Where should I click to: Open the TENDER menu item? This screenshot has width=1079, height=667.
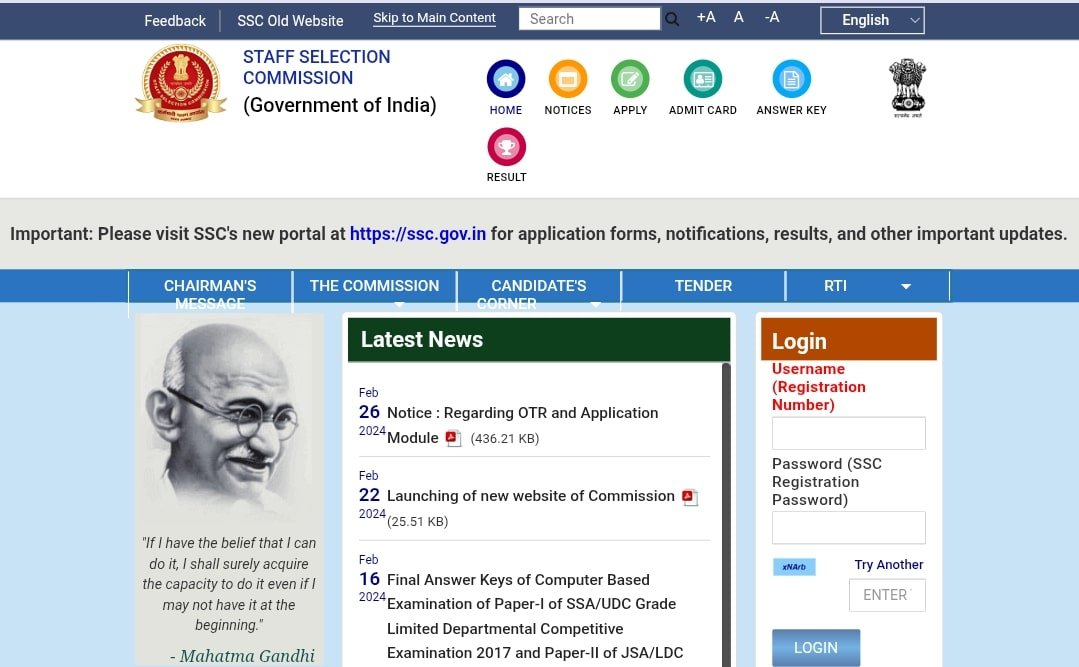point(703,286)
